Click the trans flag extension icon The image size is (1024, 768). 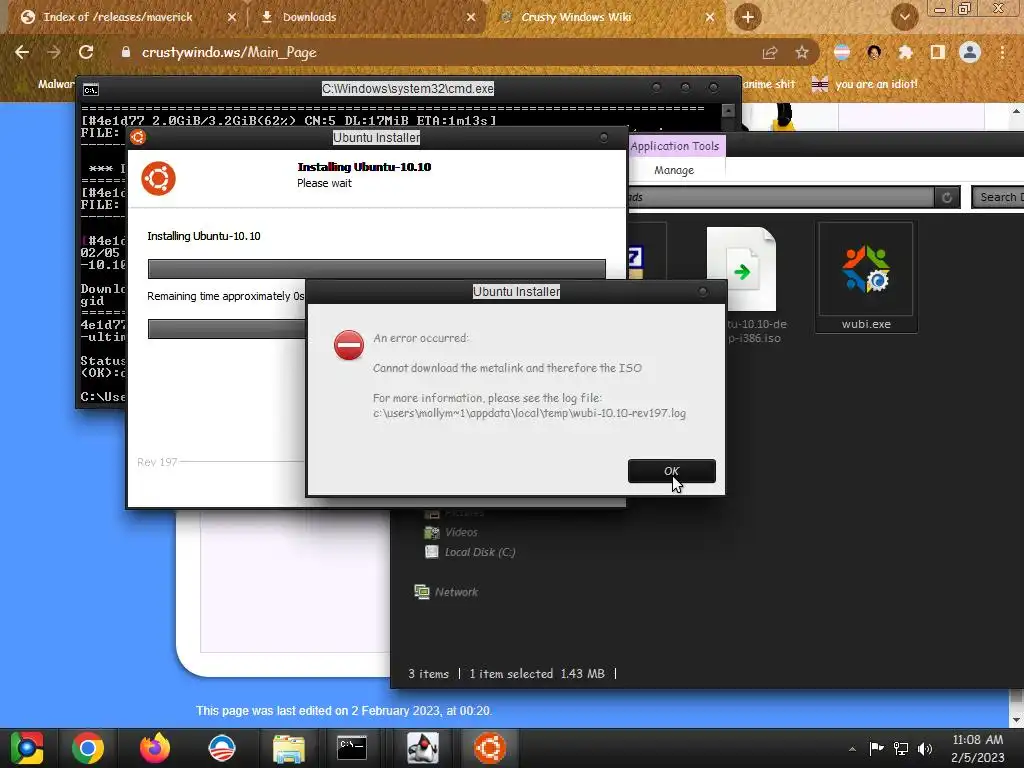tap(842, 52)
